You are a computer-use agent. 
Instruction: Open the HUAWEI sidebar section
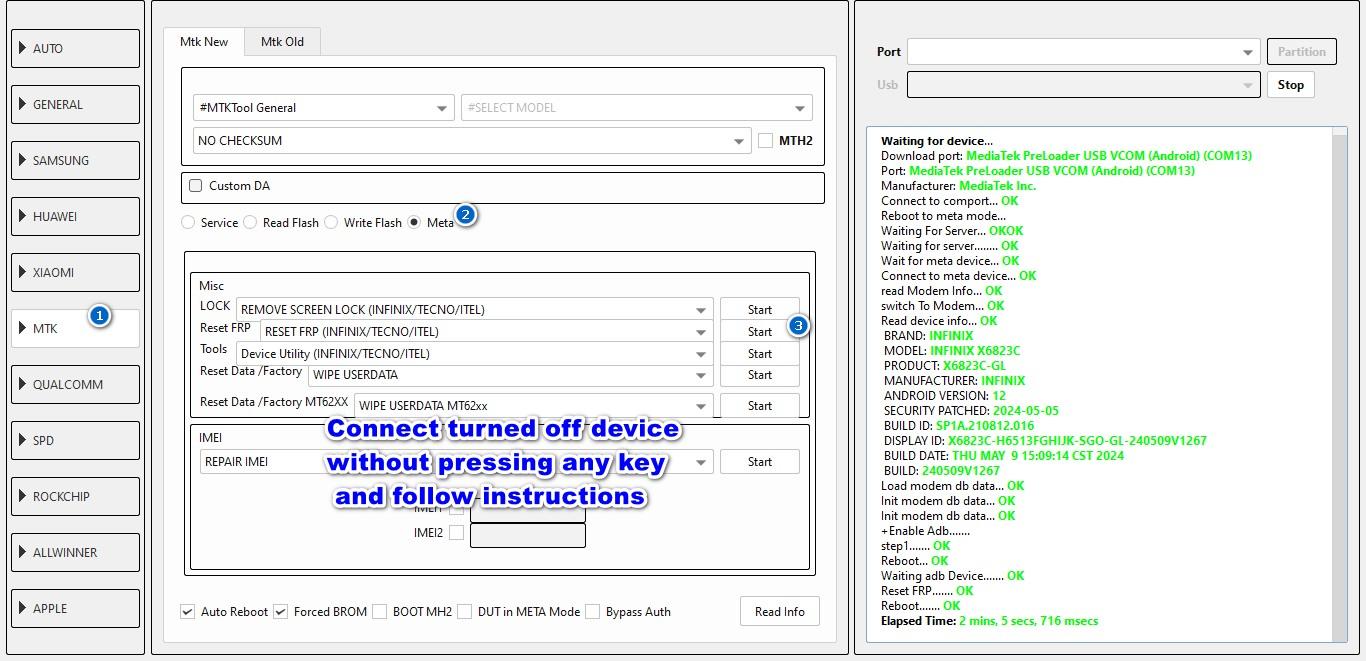click(x=75, y=216)
